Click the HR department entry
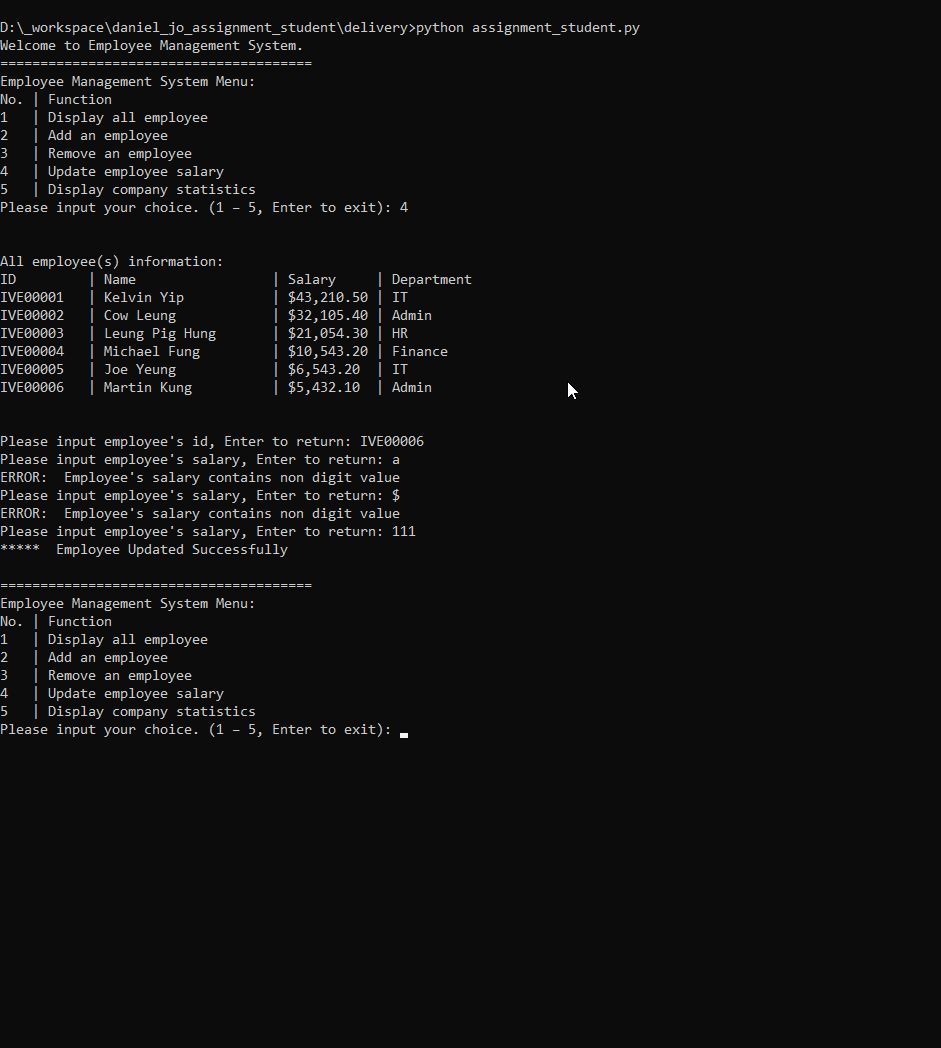The width and height of the screenshot is (941, 1048). (x=400, y=333)
